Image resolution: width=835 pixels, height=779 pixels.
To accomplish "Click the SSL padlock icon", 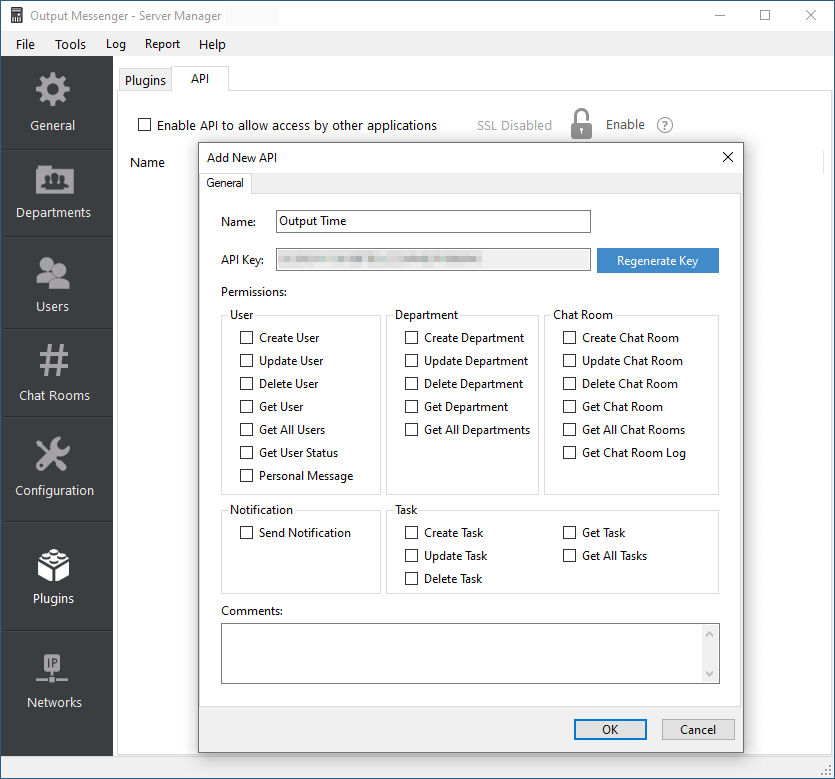I will [581, 124].
